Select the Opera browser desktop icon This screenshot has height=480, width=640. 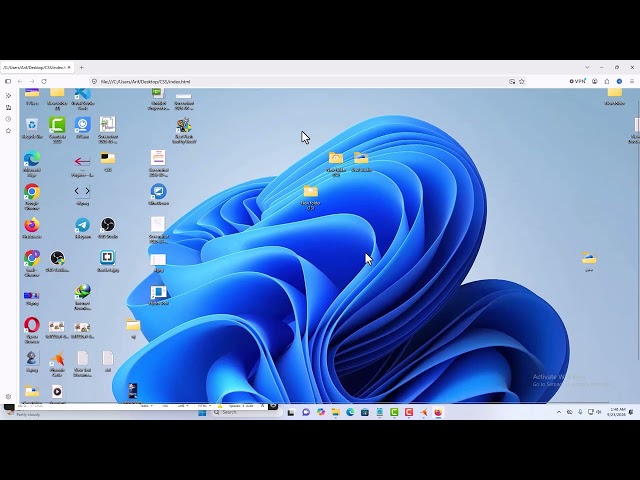32,330
